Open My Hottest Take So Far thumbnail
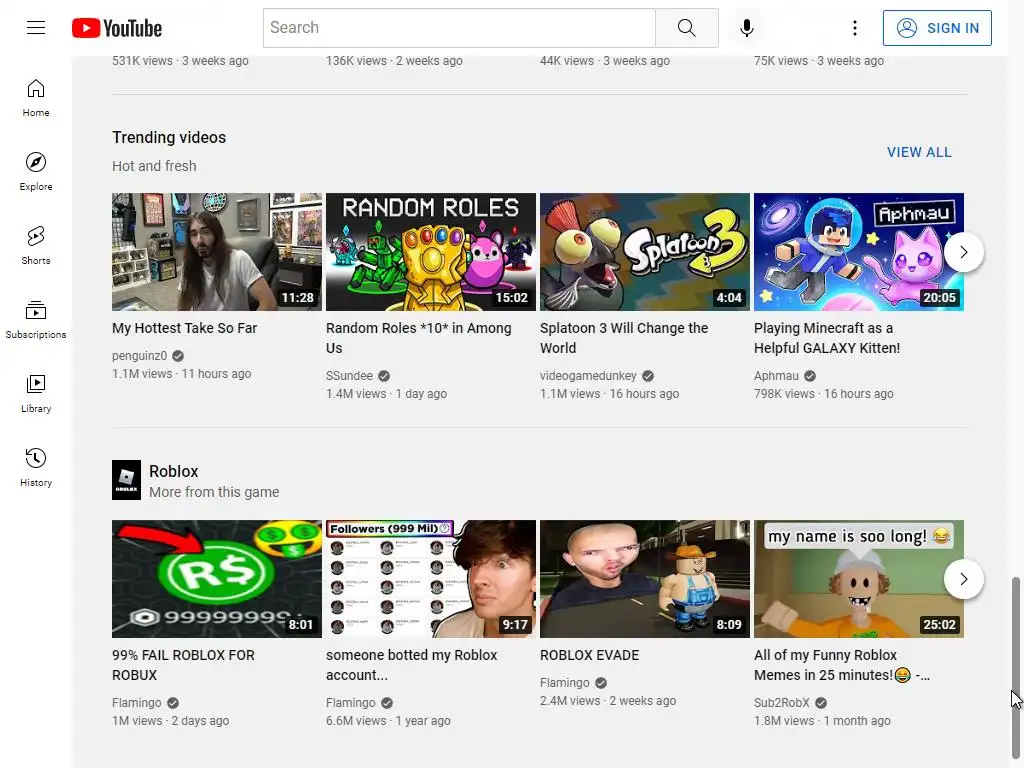The width and height of the screenshot is (1024, 768). (217, 252)
